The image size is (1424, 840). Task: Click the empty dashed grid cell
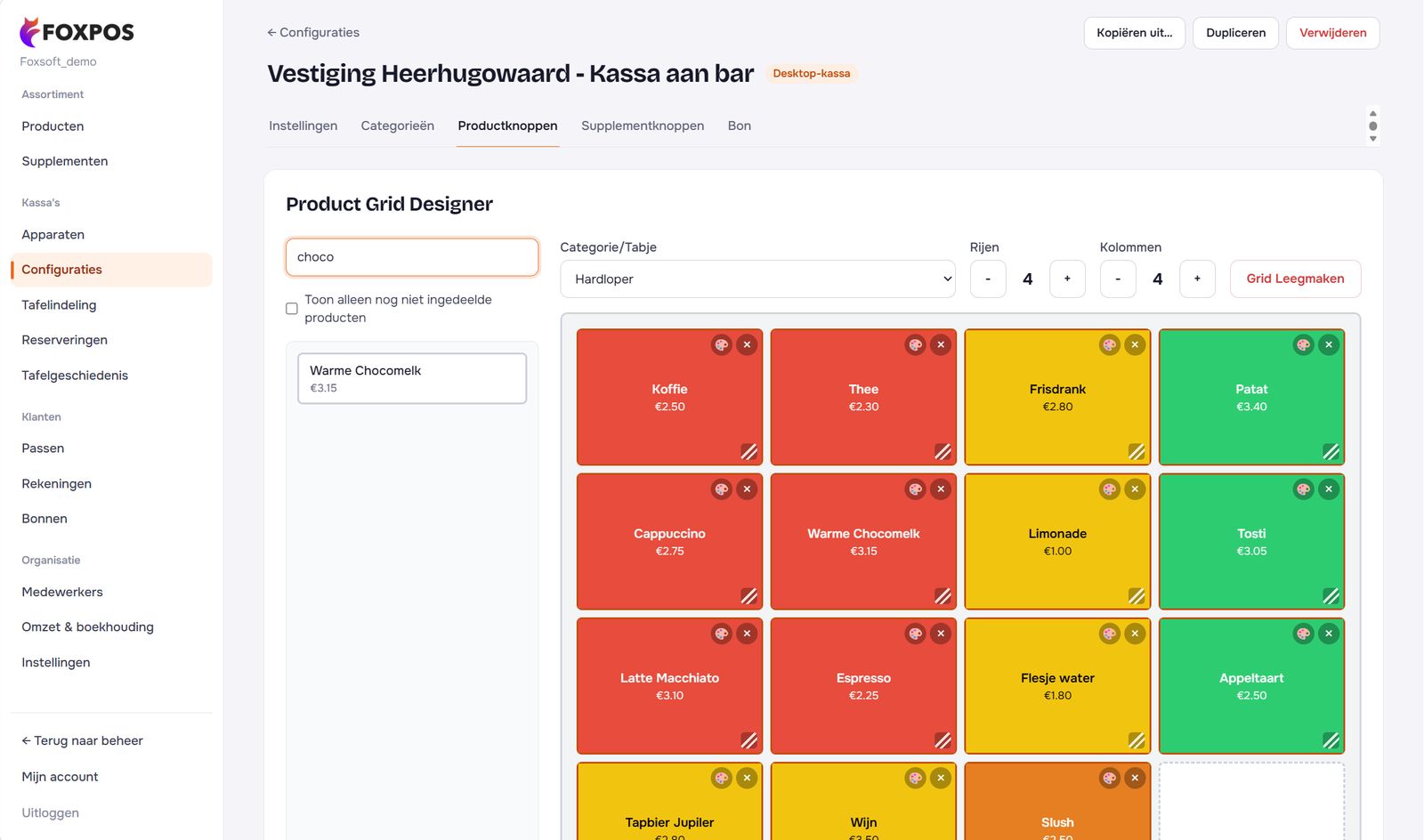(x=1251, y=801)
